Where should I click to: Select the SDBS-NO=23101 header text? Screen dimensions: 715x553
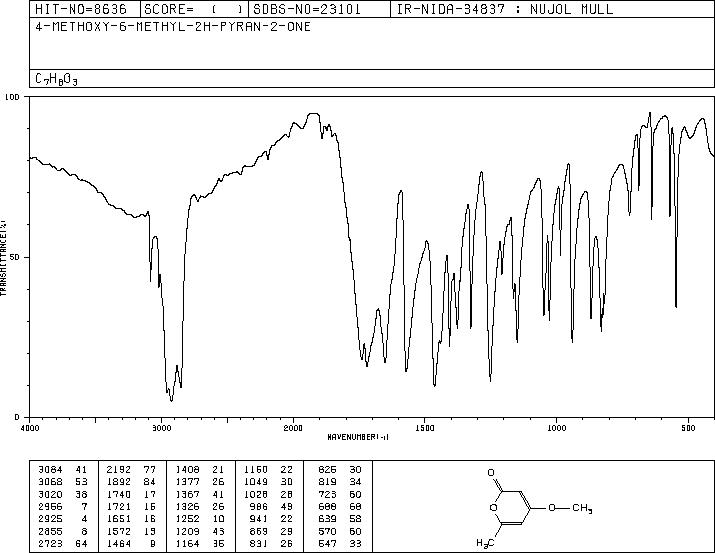pos(307,9)
